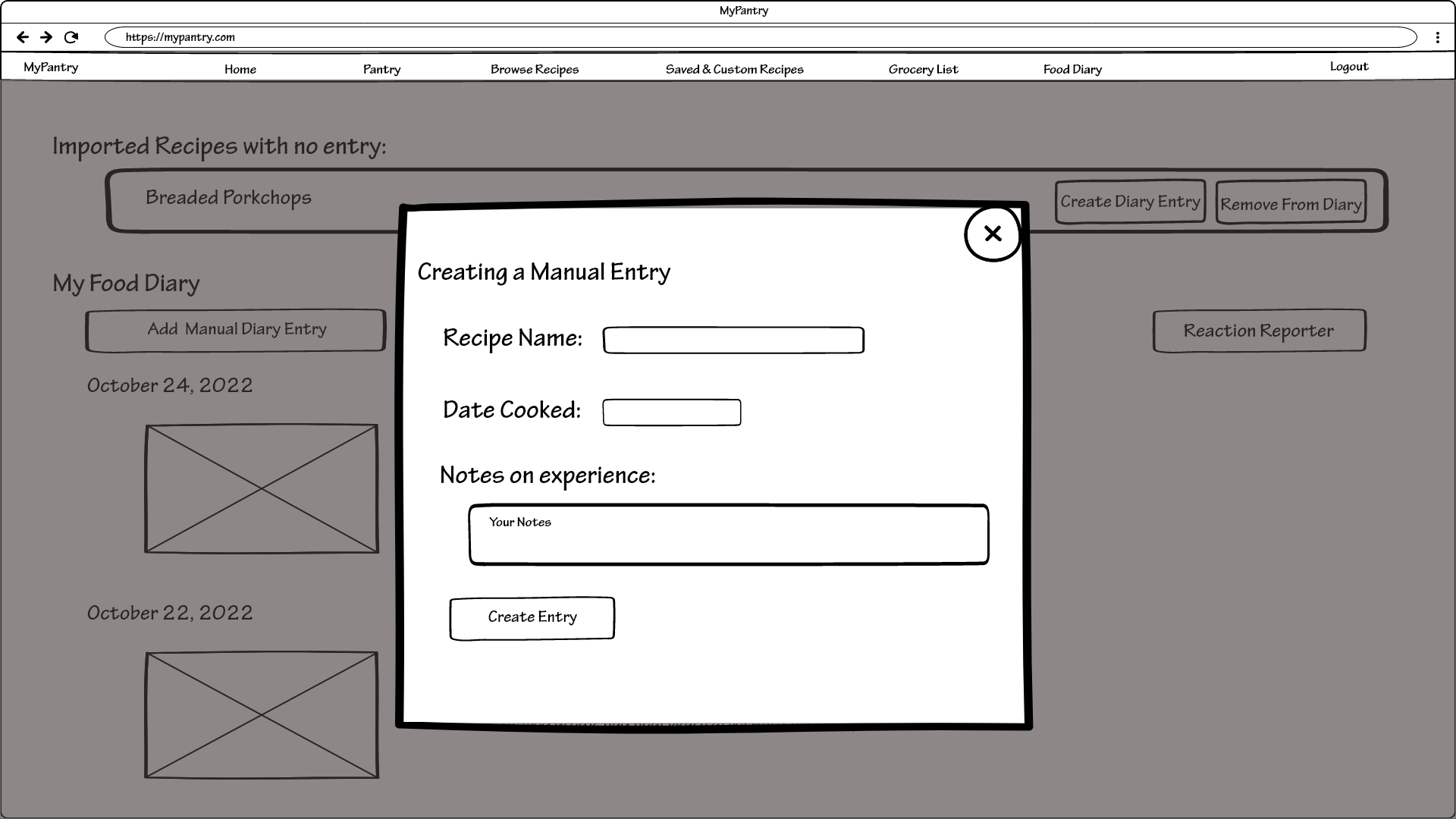The image size is (1456, 819).
Task: Click the MyPantry logo text
Action: [51, 67]
